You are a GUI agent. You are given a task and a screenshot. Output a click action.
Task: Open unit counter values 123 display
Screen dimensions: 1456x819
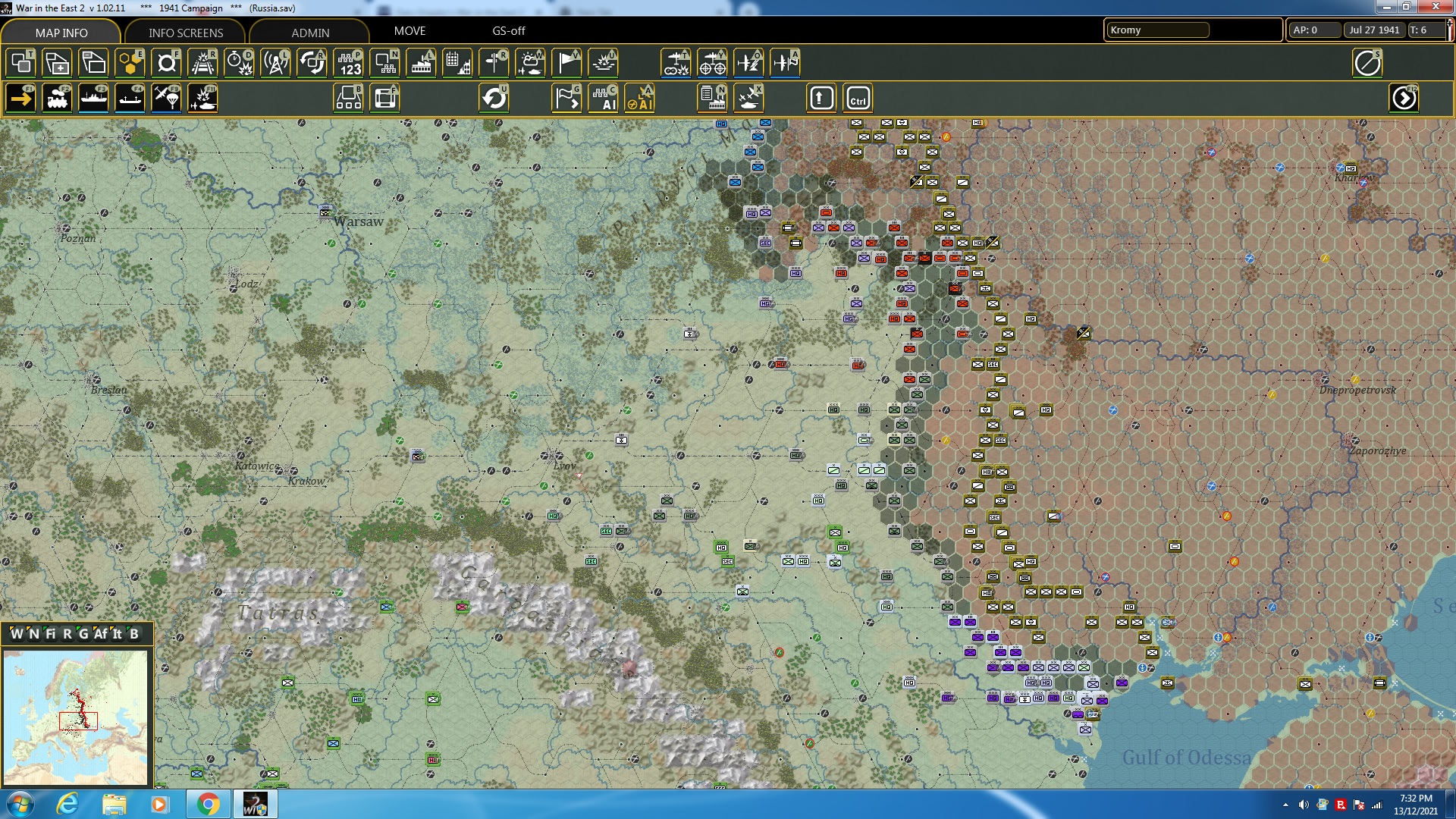tap(349, 63)
